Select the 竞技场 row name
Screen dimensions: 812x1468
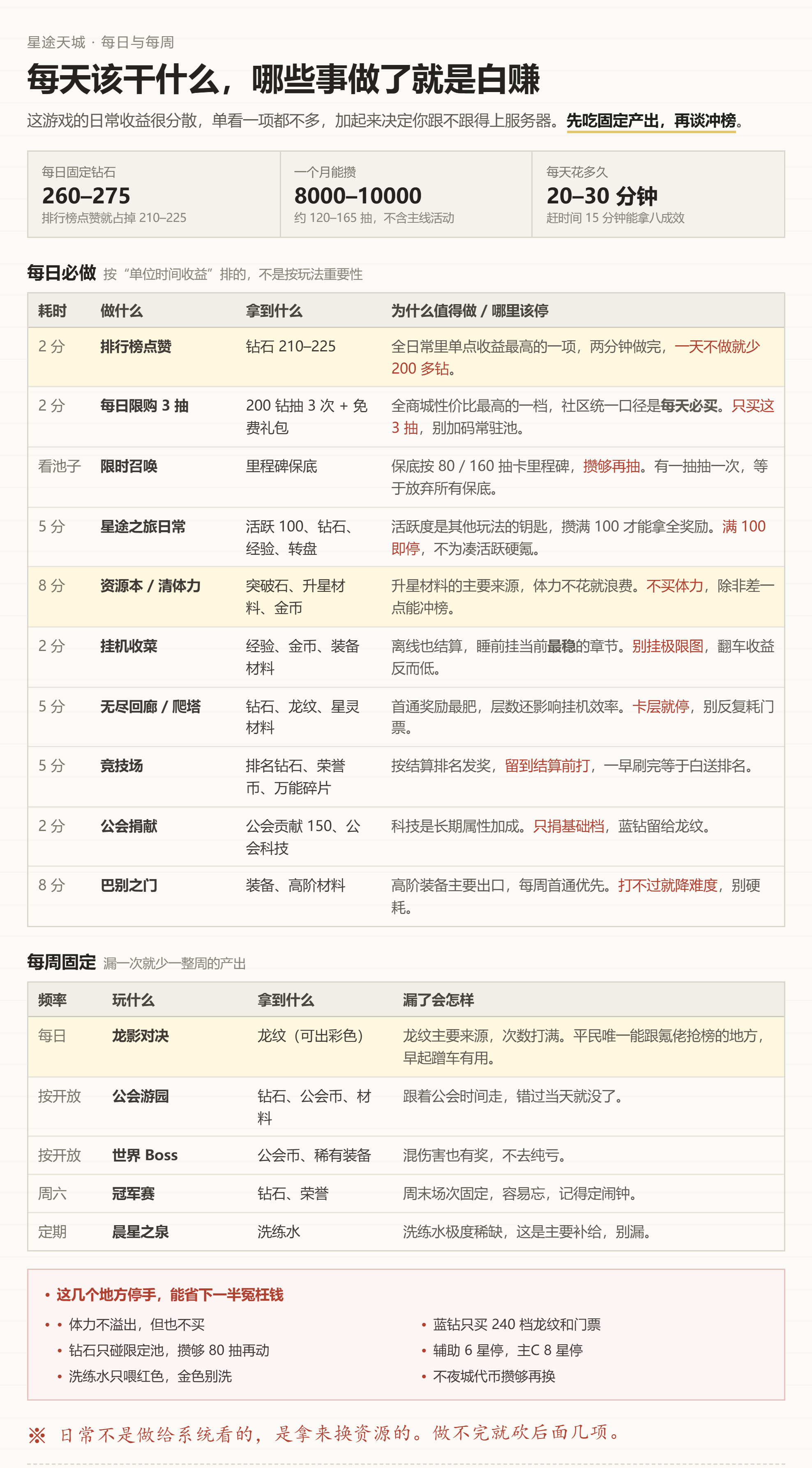pyautogui.click(x=121, y=766)
